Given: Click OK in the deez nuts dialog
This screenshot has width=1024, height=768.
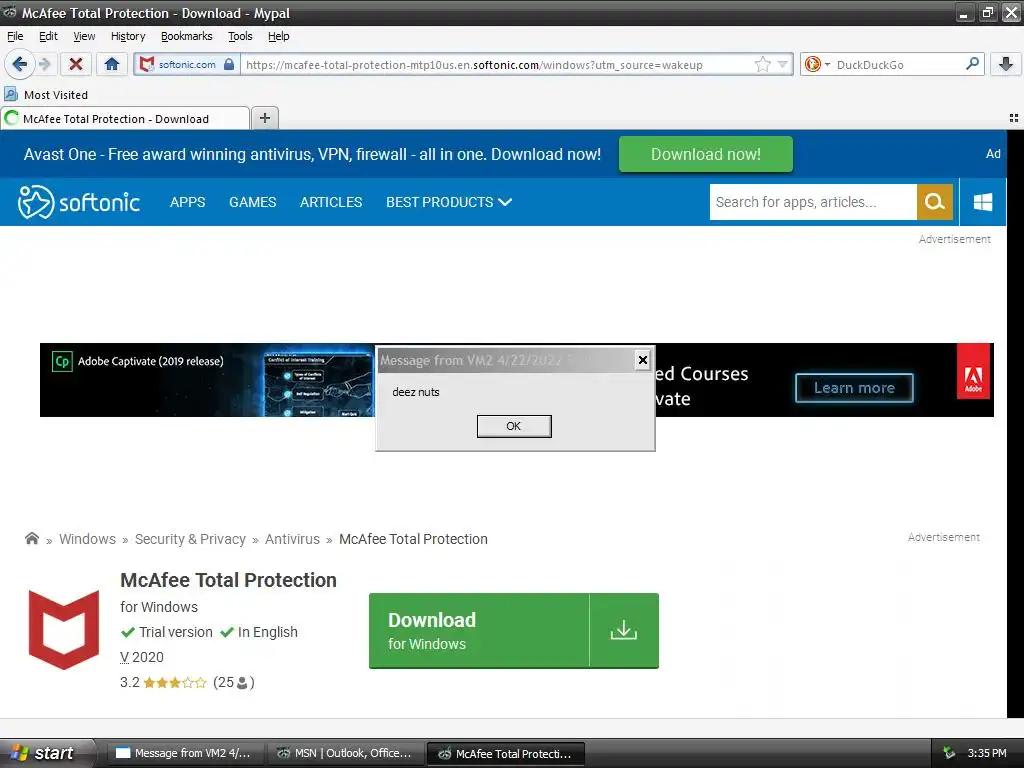Looking at the screenshot, I should 514,426.
